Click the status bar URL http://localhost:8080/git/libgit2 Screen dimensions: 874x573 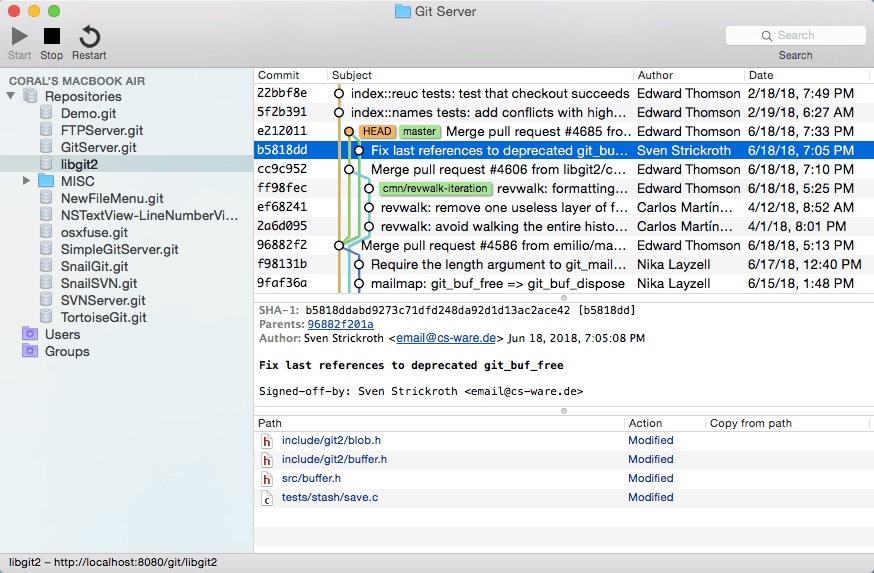(x=135, y=562)
